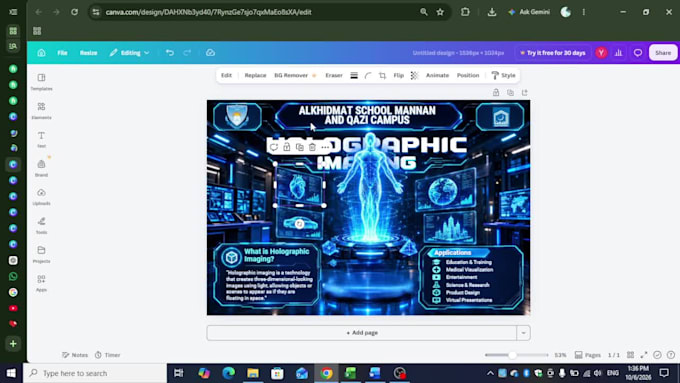Open the Uploads panel
This screenshot has width=680, height=383.
41,196
